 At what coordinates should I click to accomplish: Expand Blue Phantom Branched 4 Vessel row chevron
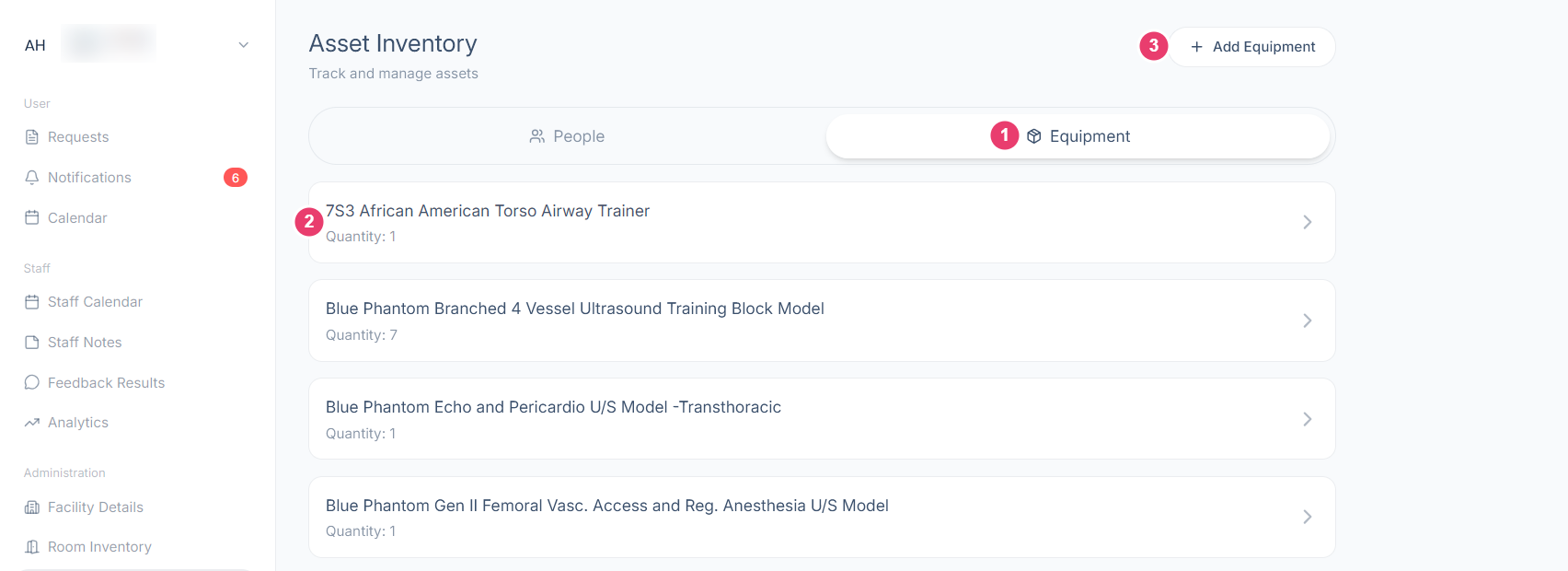[1308, 320]
